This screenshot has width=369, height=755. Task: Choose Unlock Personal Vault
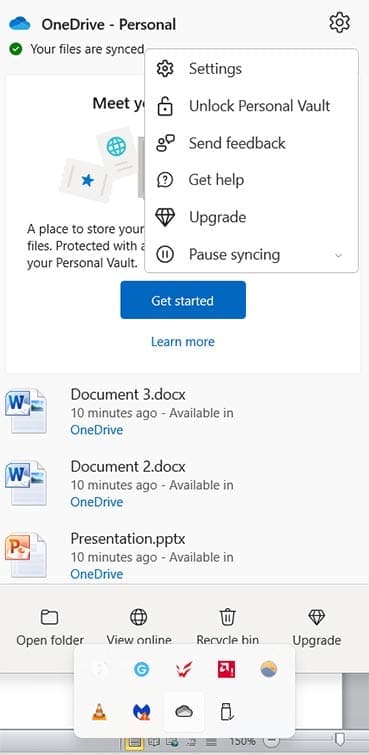click(x=251, y=105)
